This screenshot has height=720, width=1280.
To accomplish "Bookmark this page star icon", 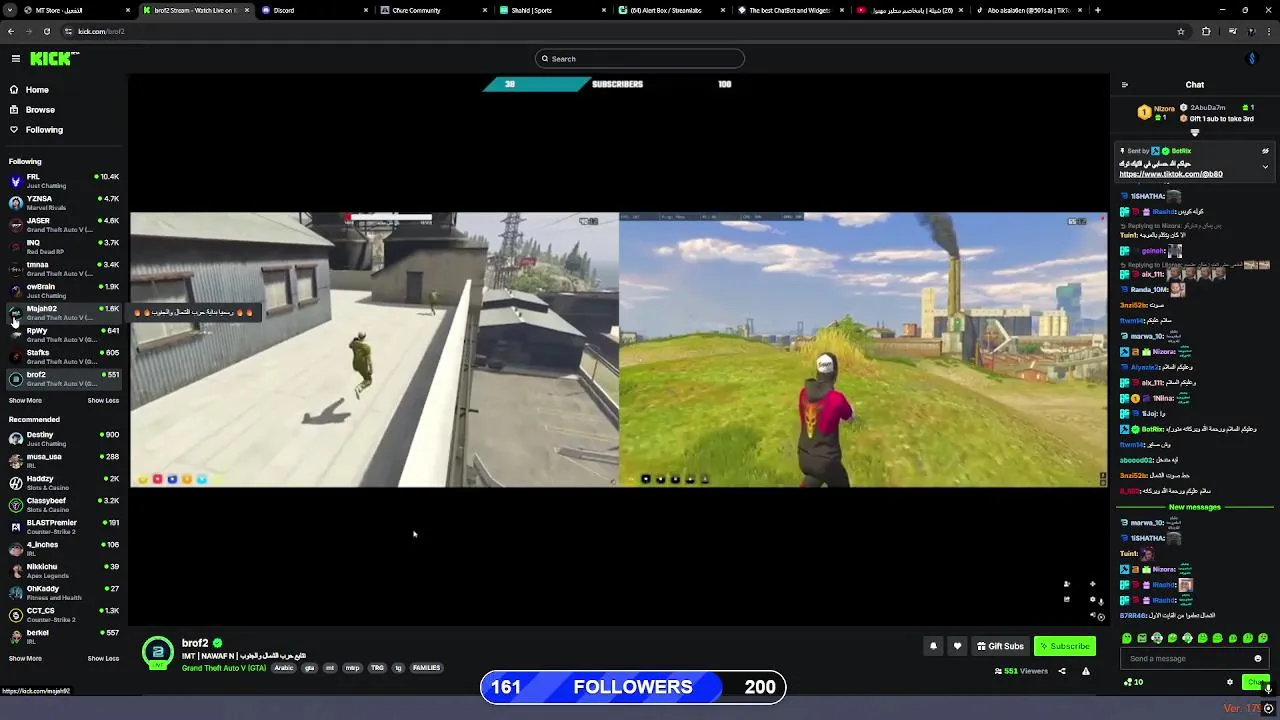I will point(1180,31).
